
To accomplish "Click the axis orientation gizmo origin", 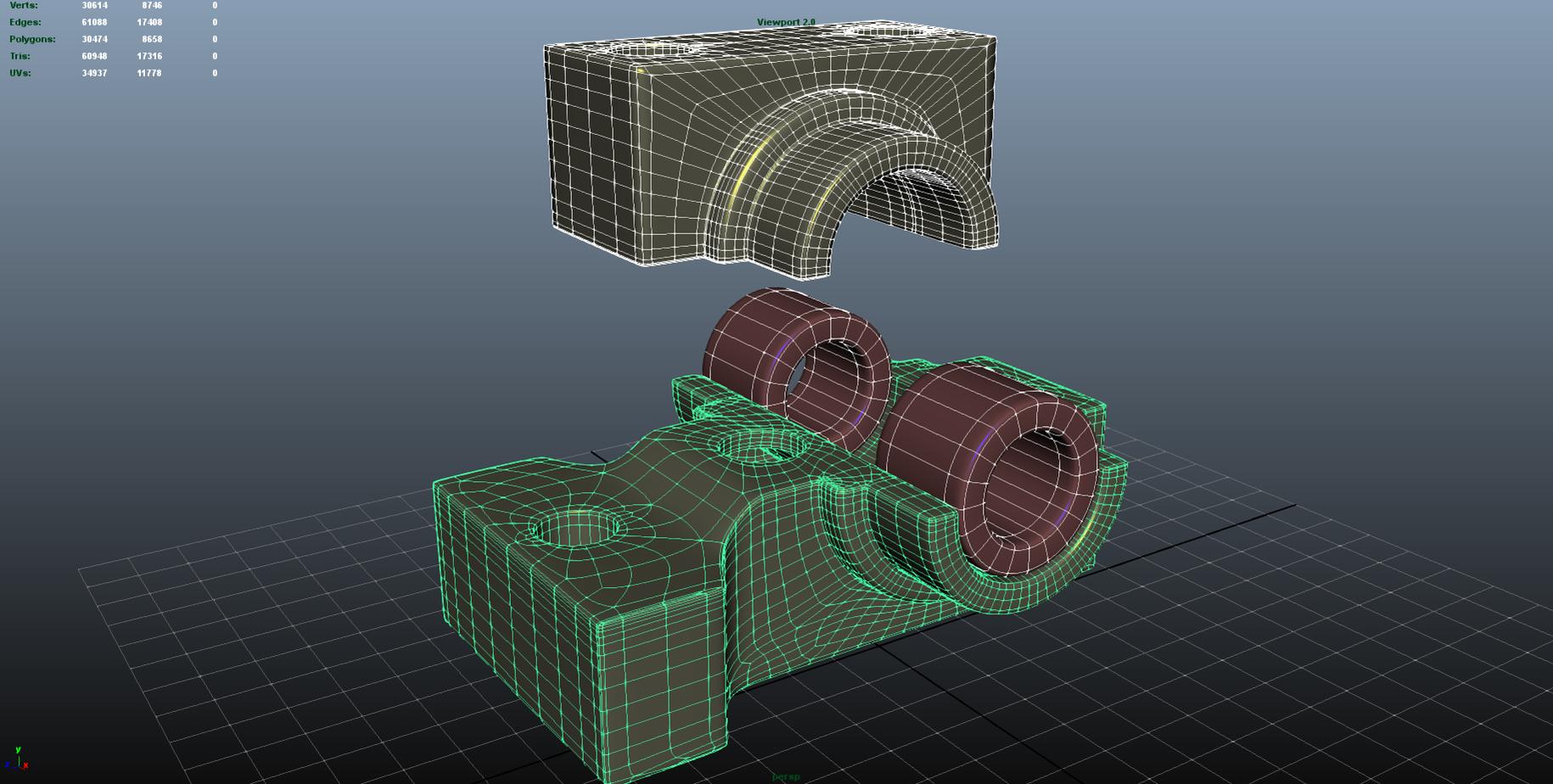I will pyautogui.click(x=19, y=767).
